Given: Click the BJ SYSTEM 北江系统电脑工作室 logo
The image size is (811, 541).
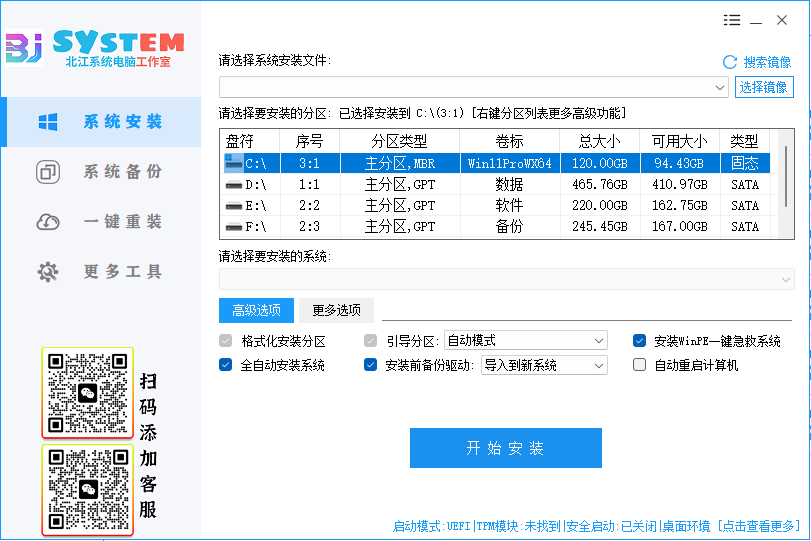Looking at the screenshot, I should 95,48.
